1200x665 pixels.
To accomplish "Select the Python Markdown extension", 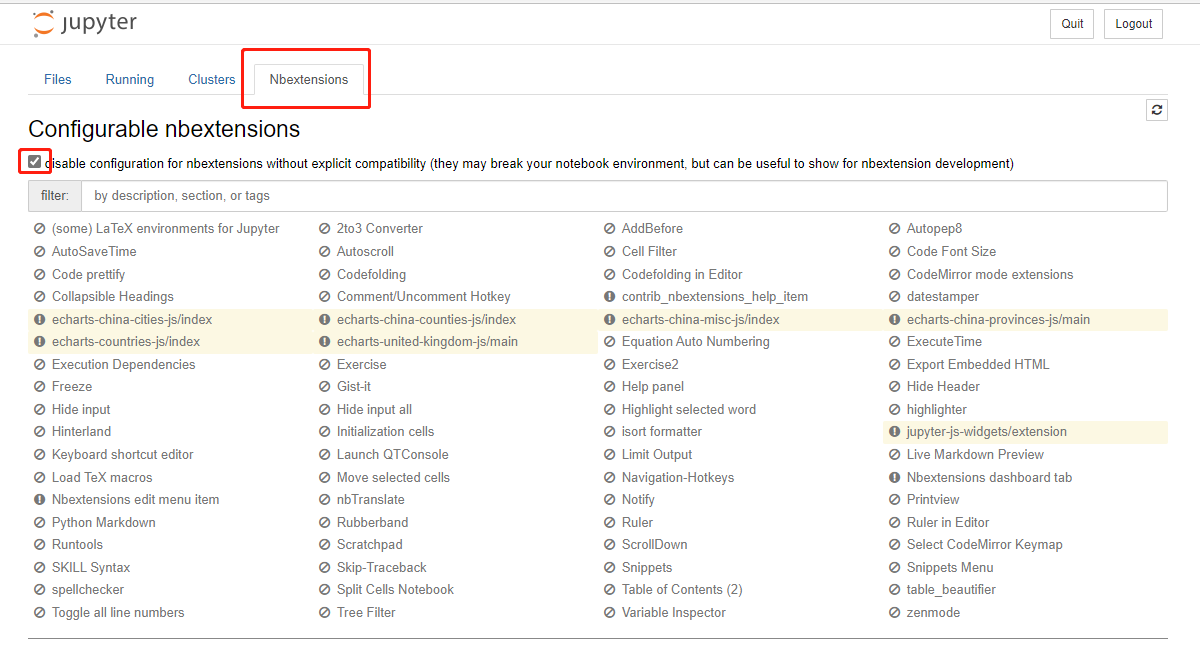I will [x=104, y=523].
